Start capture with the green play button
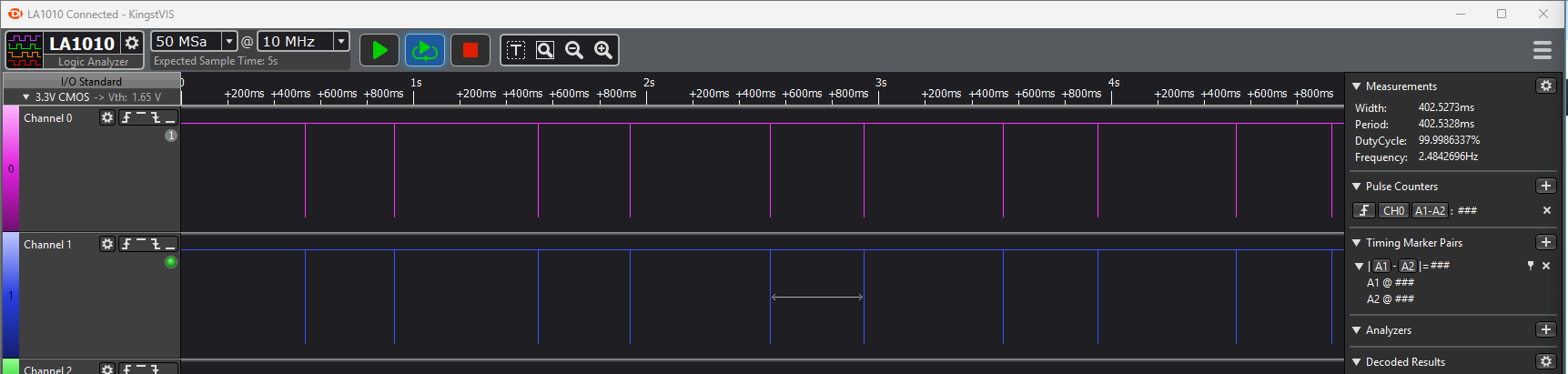 (379, 50)
